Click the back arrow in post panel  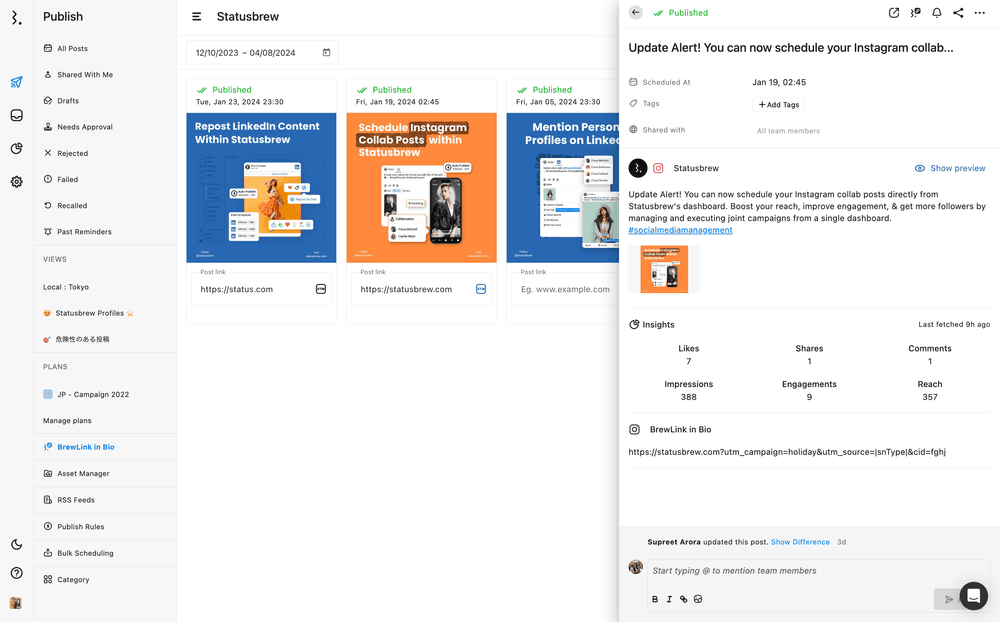(x=636, y=13)
